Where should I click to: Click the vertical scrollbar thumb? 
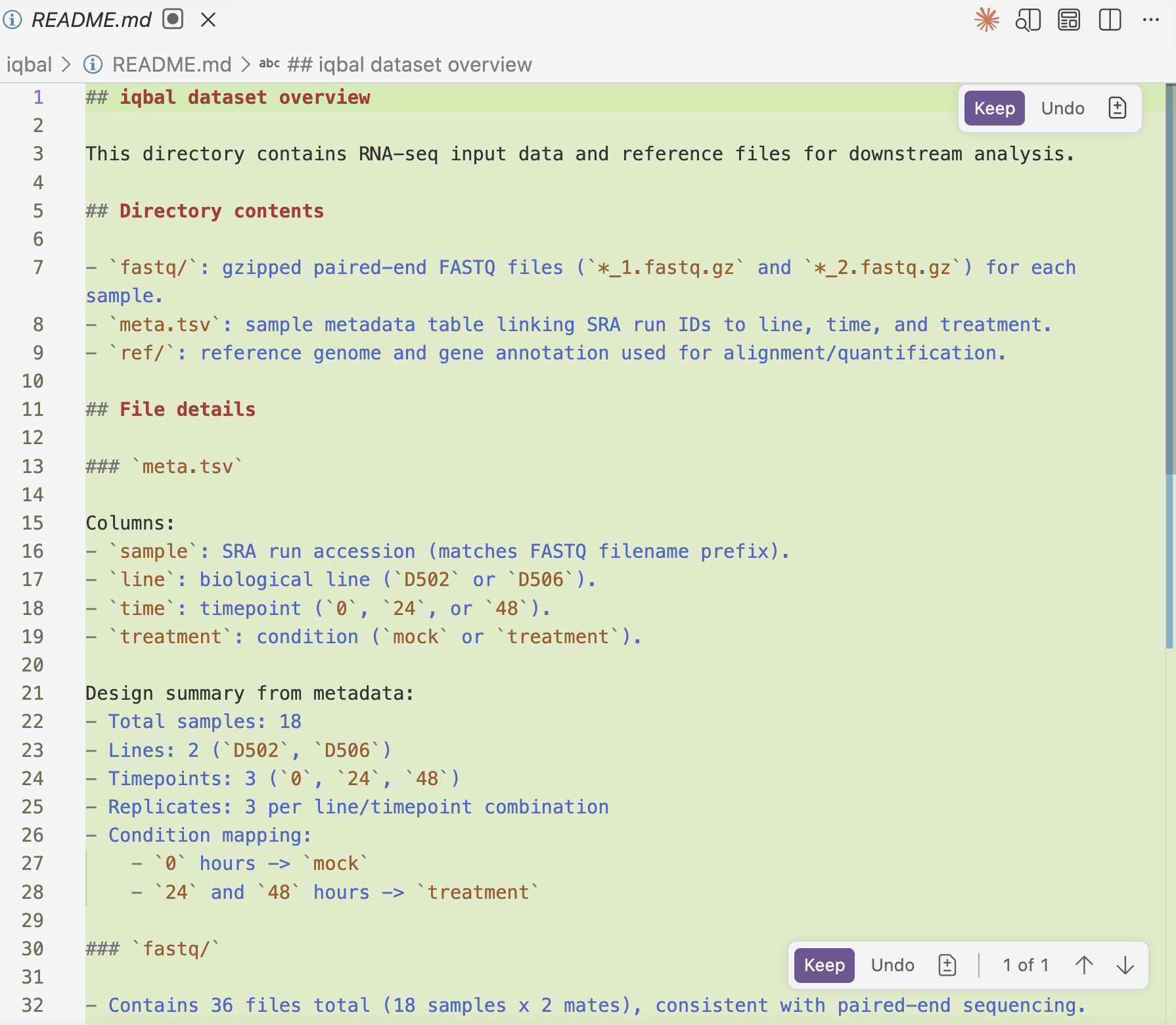click(1170, 279)
